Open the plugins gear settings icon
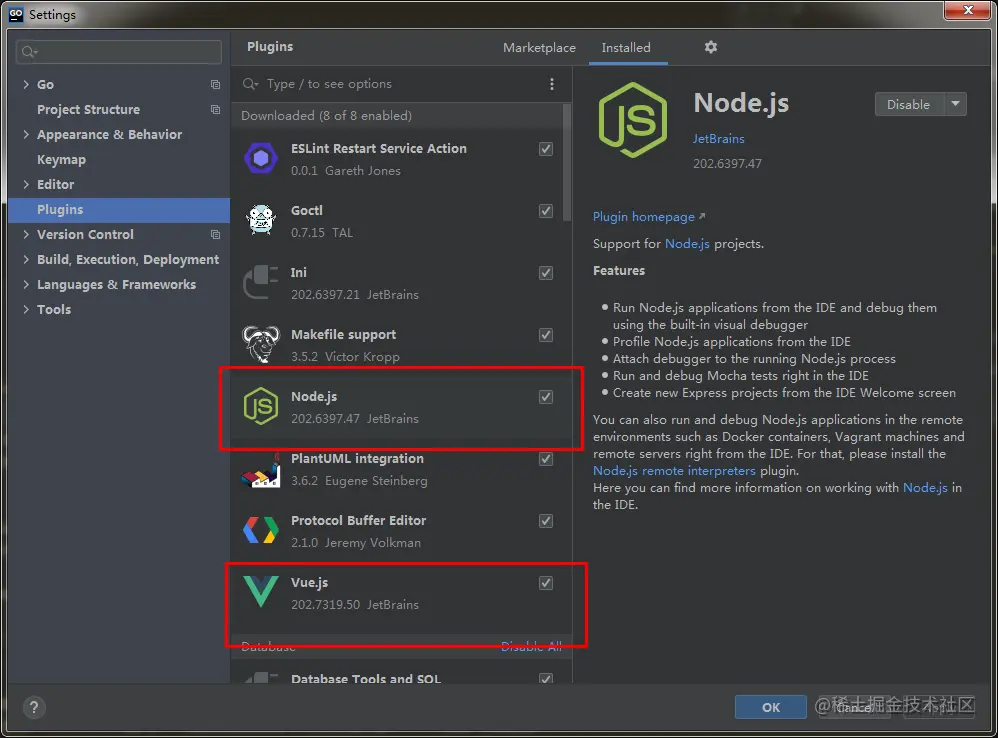 click(711, 47)
